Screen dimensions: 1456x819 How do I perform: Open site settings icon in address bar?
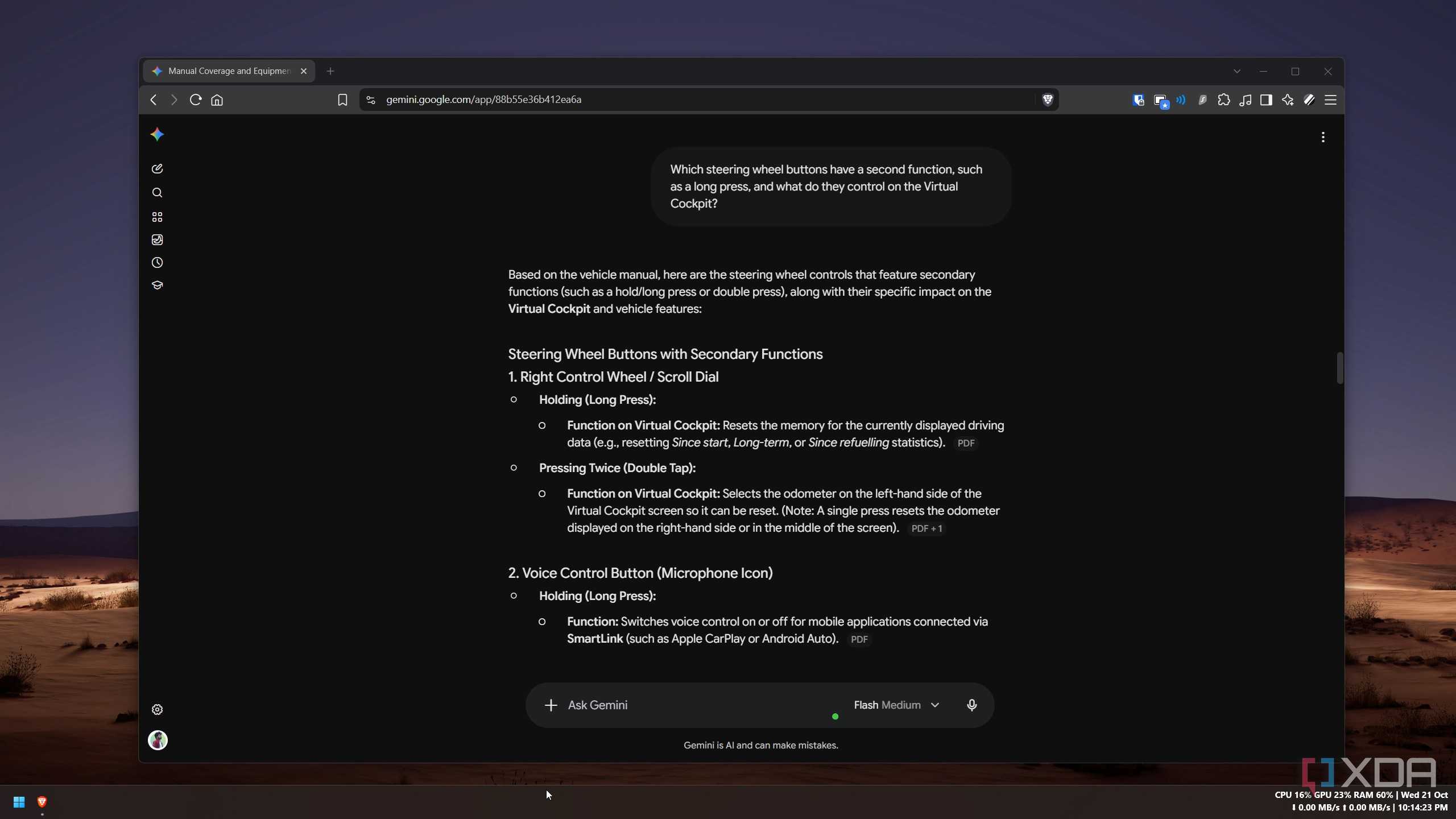point(371,100)
